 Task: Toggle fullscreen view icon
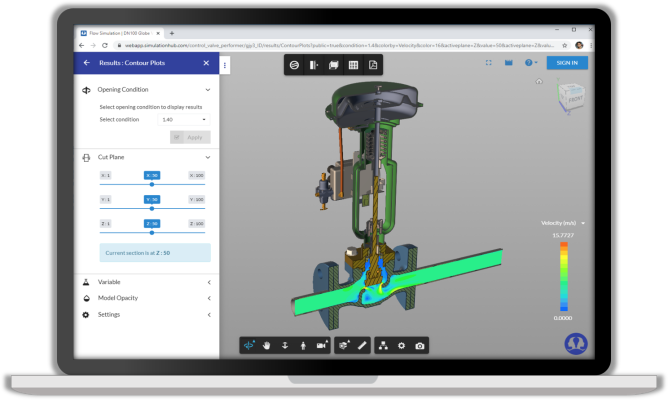(488, 63)
